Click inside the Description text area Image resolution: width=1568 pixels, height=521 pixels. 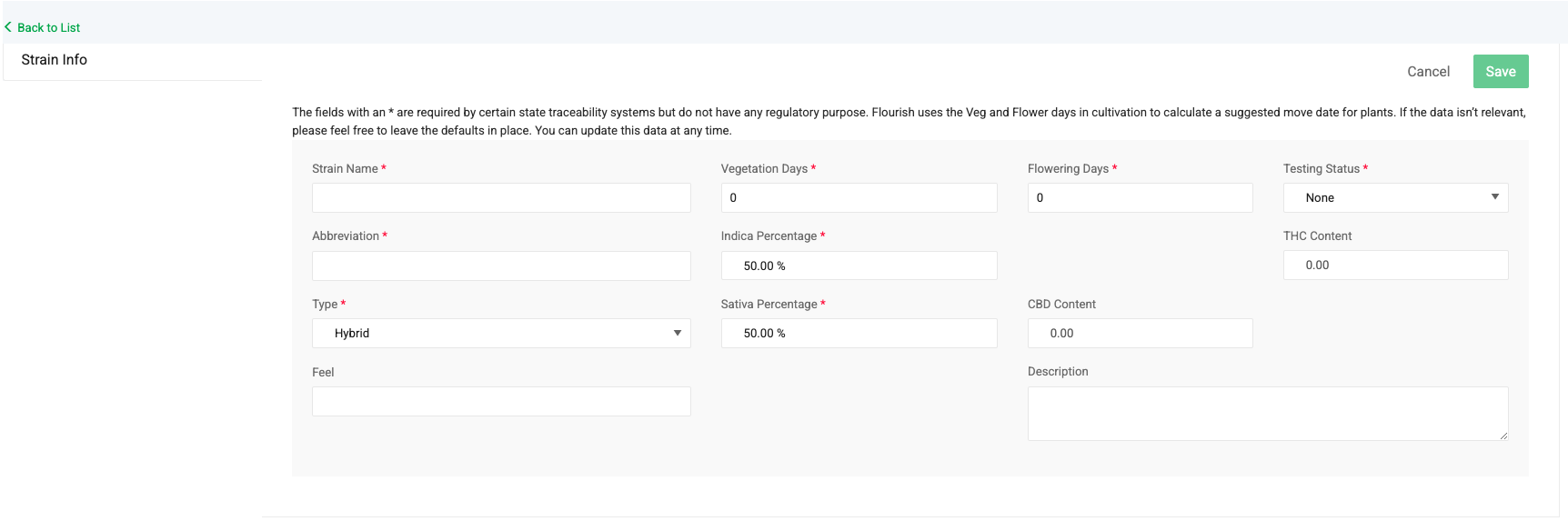[x=1268, y=414]
